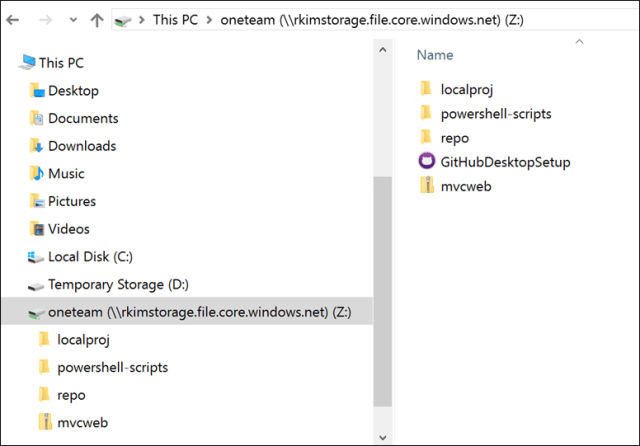Click powershell-scripts folder icon in file list
The height and width of the screenshot is (446, 640).
[x=426, y=113]
